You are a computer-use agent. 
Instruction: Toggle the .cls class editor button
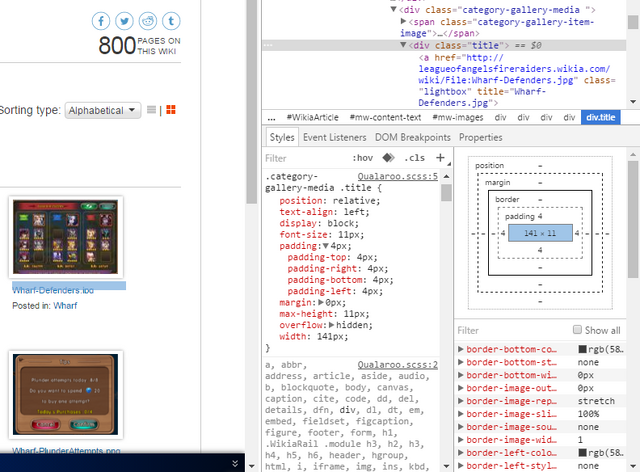[x=414, y=158]
